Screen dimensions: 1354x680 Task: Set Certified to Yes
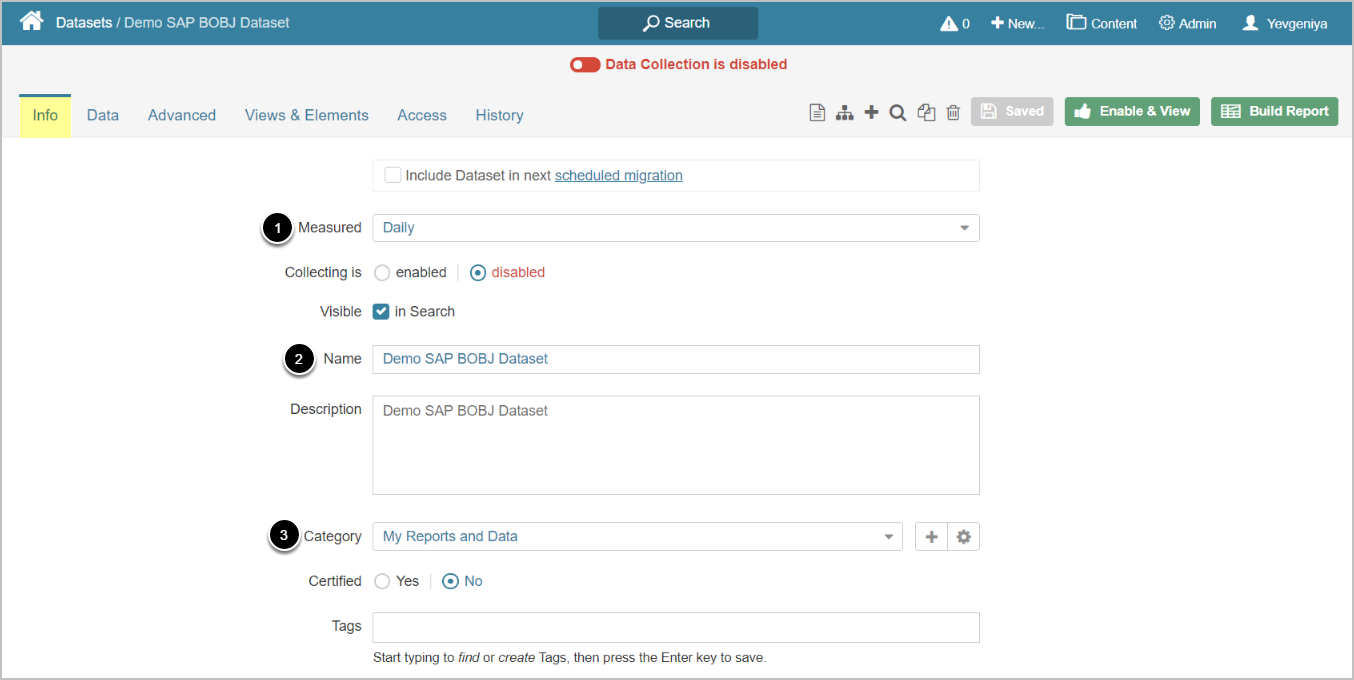coord(382,581)
